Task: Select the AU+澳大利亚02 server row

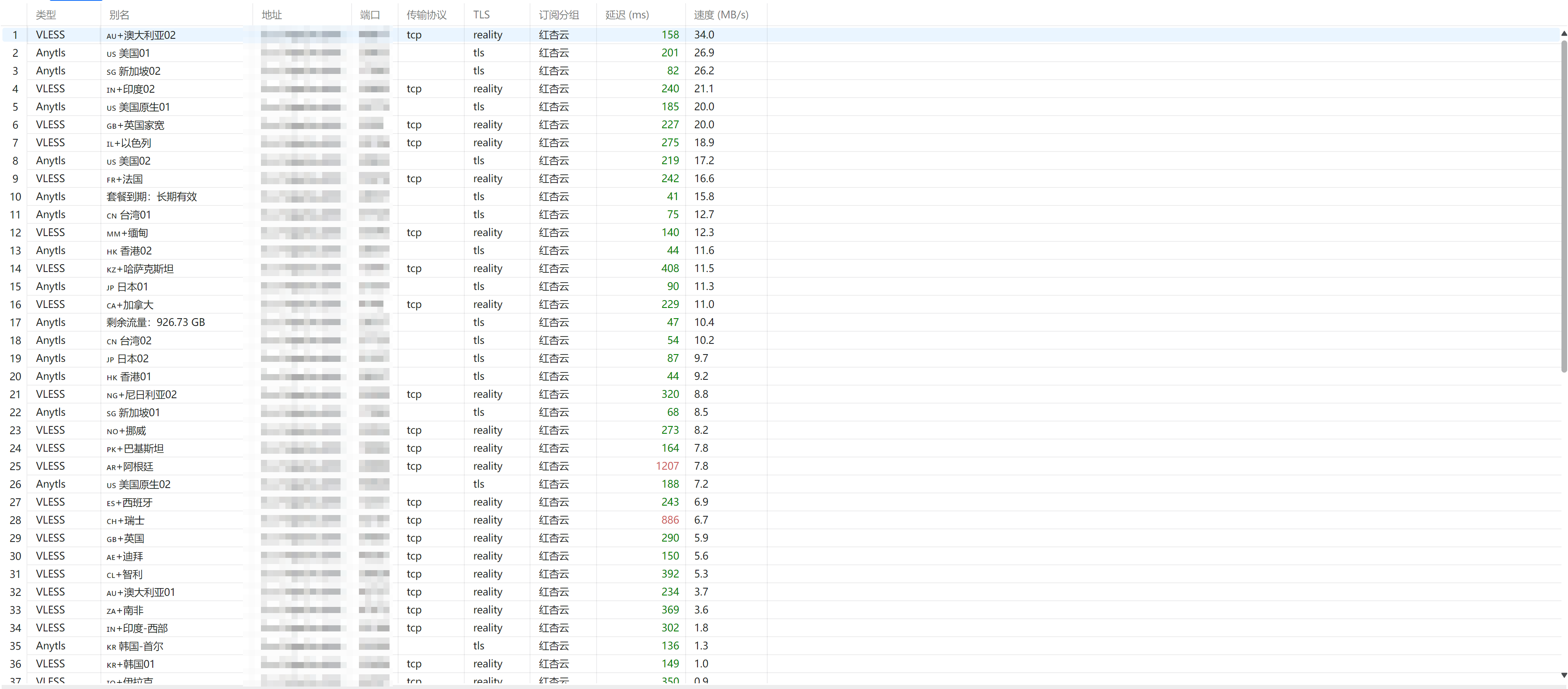Action: point(781,35)
